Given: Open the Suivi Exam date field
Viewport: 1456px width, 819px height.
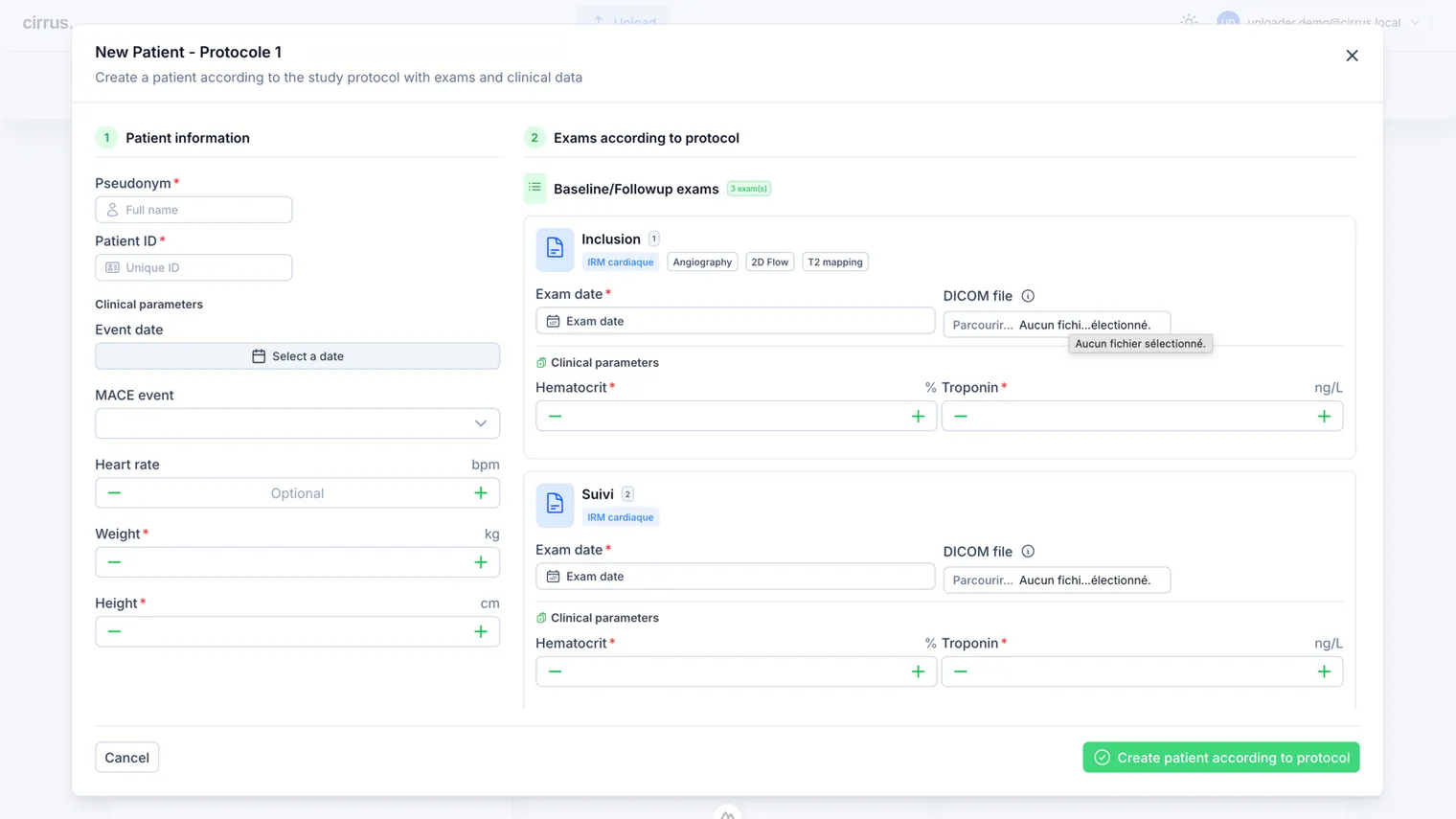Looking at the screenshot, I should tap(735, 577).
